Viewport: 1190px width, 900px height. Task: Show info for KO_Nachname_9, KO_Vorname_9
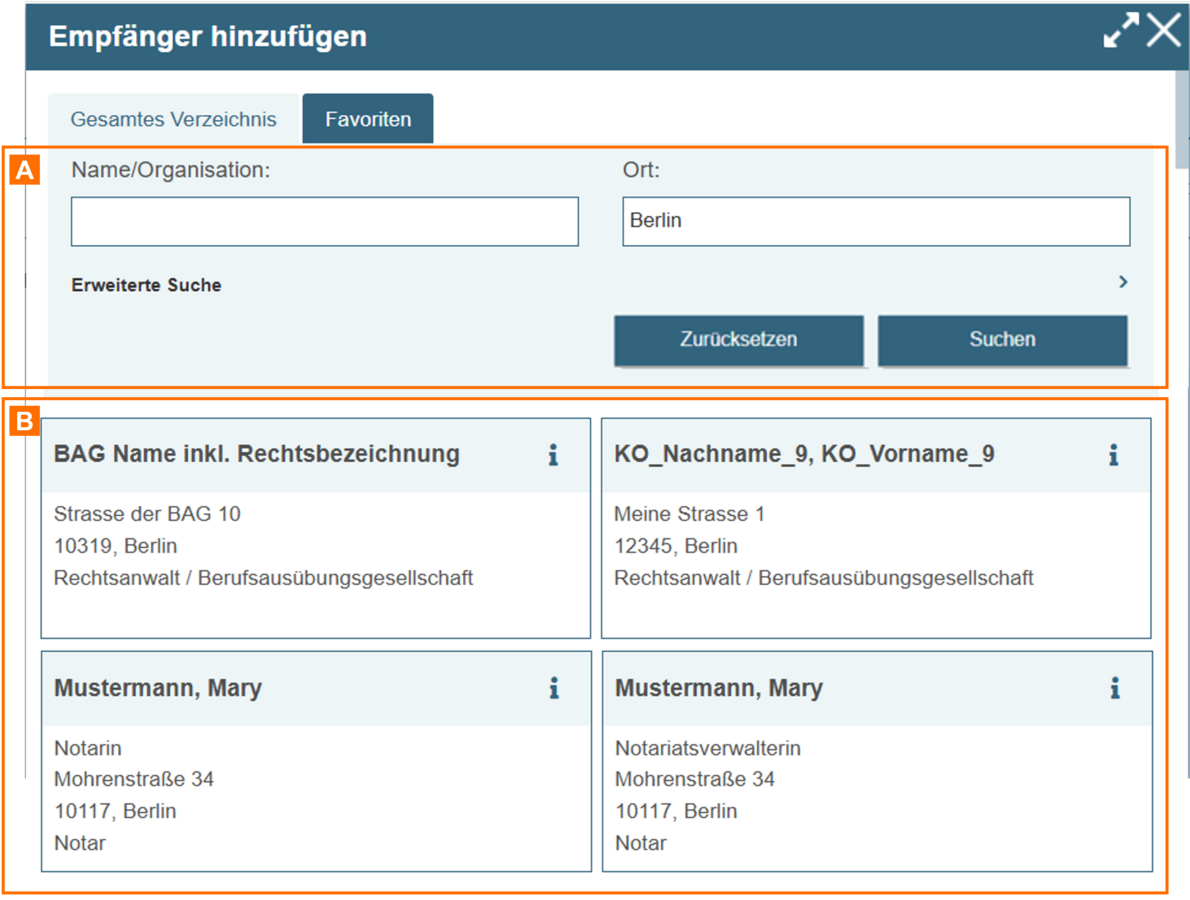pyautogui.click(x=1113, y=455)
